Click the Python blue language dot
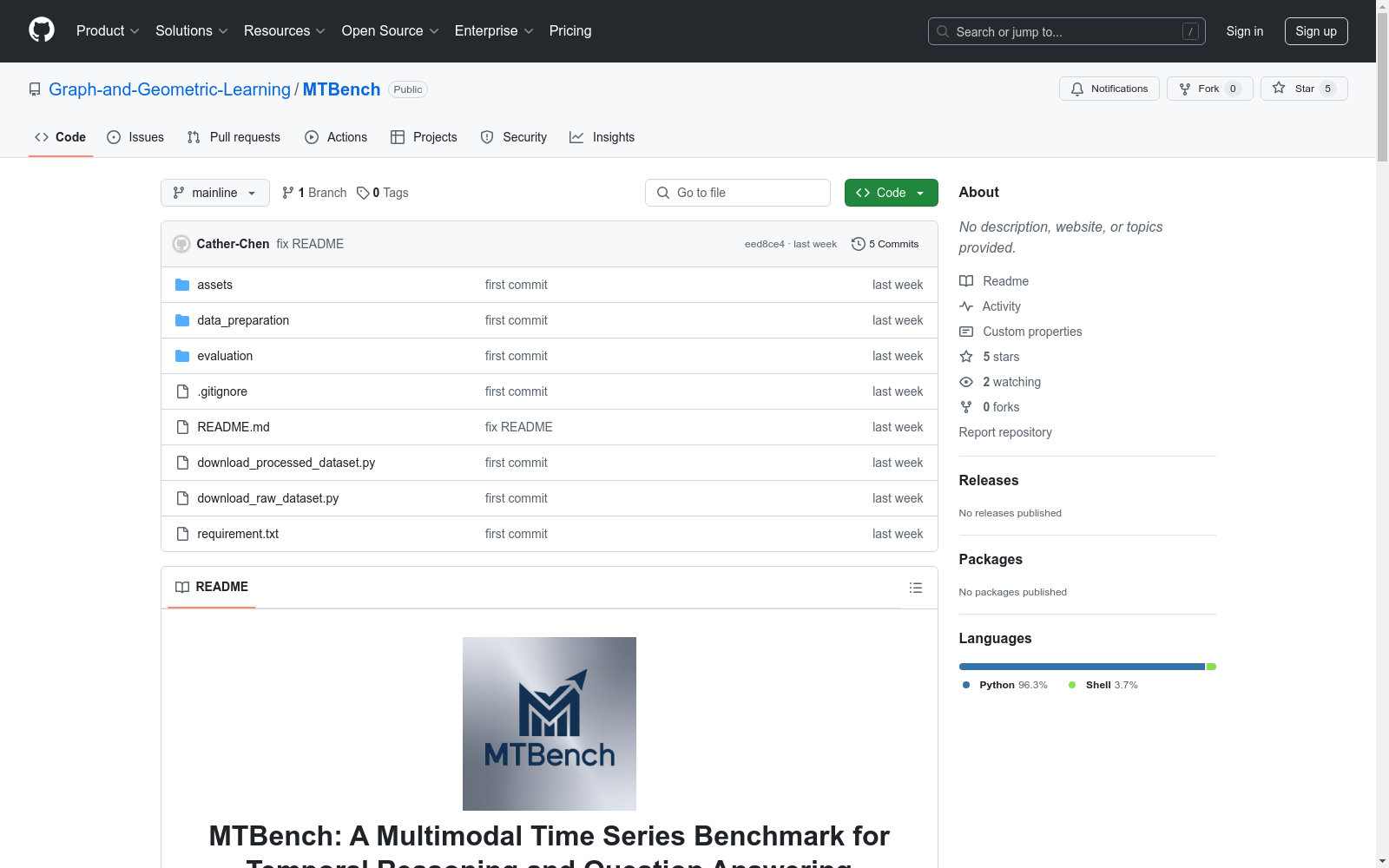The image size is (1389, 868). (966, 685)
